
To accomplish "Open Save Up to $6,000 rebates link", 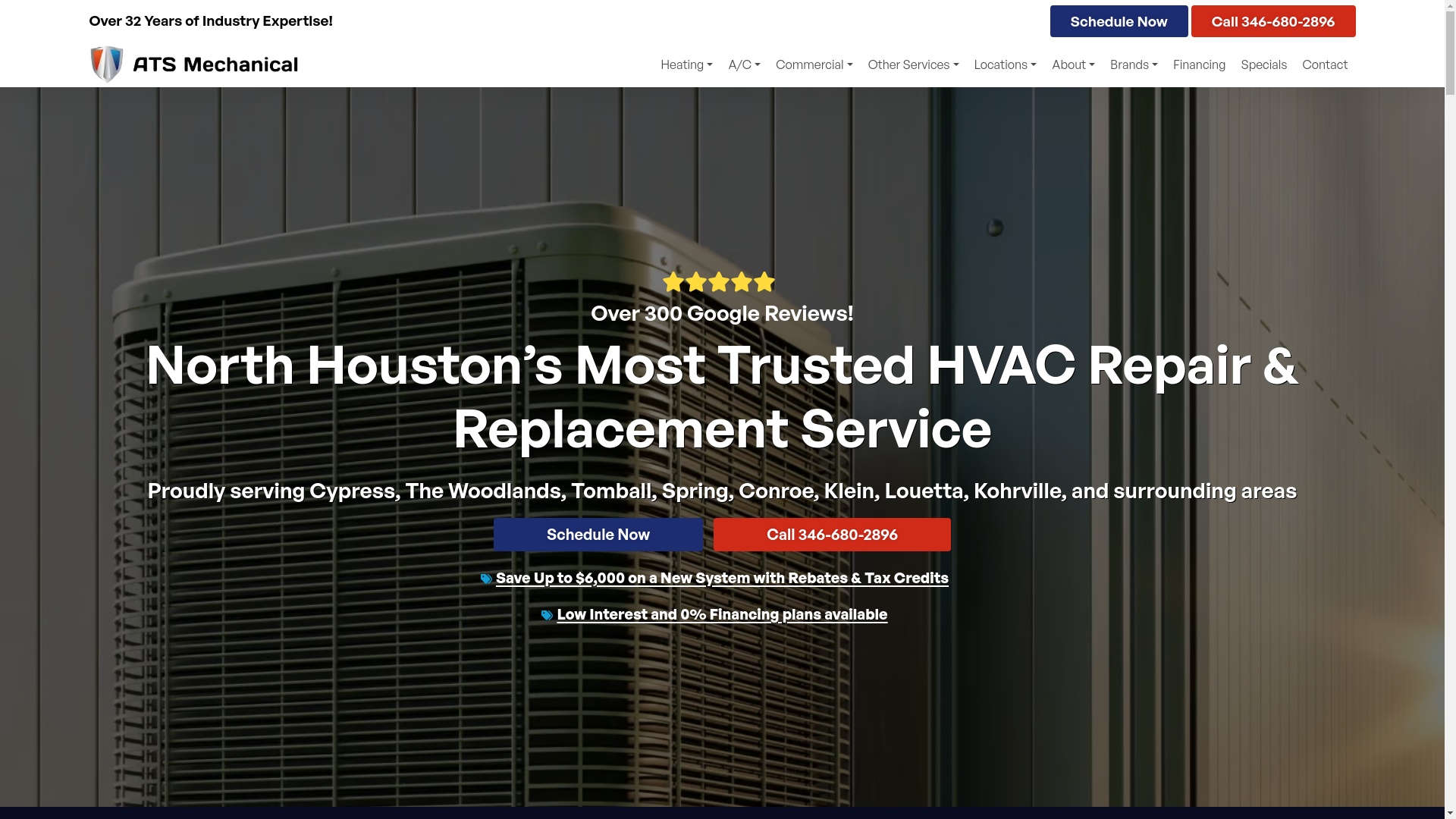I will (x=722, y=578).
